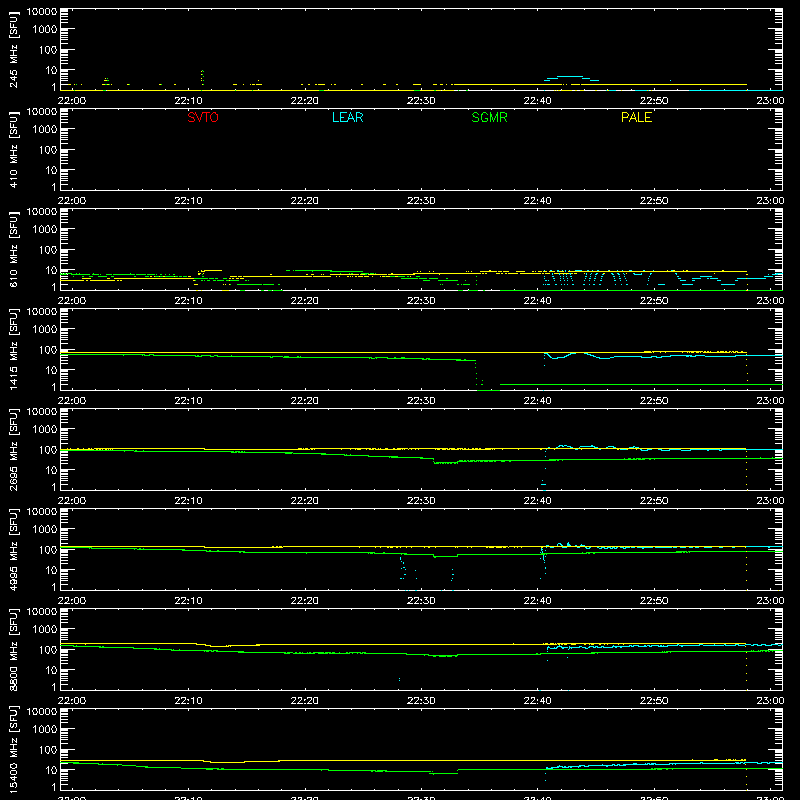The height and width of the screenshot is (800, 800).
Task: Click the 10000 tick of the 245 MHz panel
Action: pos(42,12)
